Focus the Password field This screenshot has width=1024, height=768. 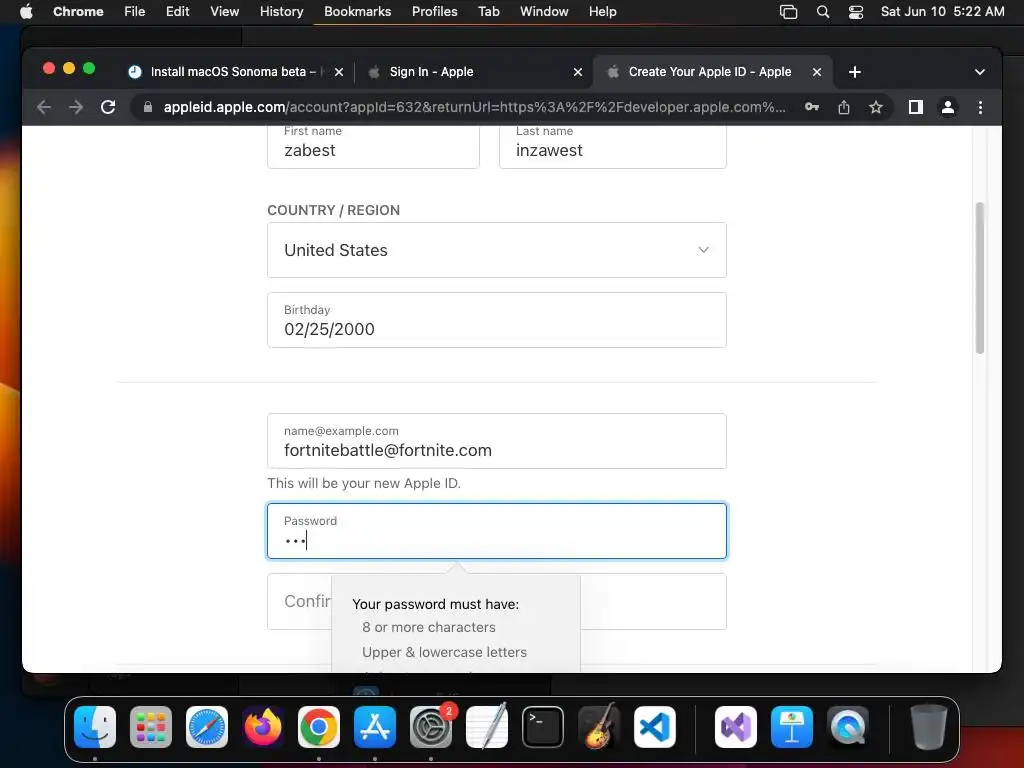pyautogui.click(x=496, y=531)
